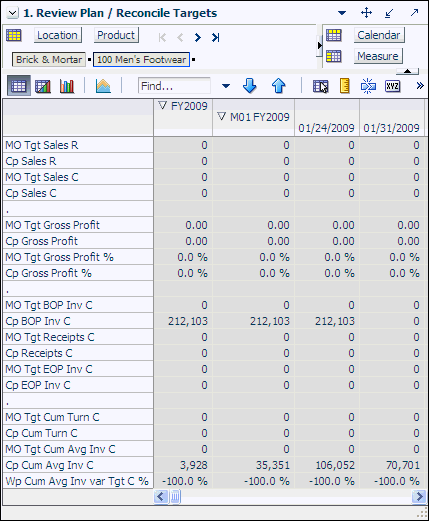Select the MO Tgt EOP Inv C row
429x521 pixels.
pyautogui.click(x=78, y=369)
